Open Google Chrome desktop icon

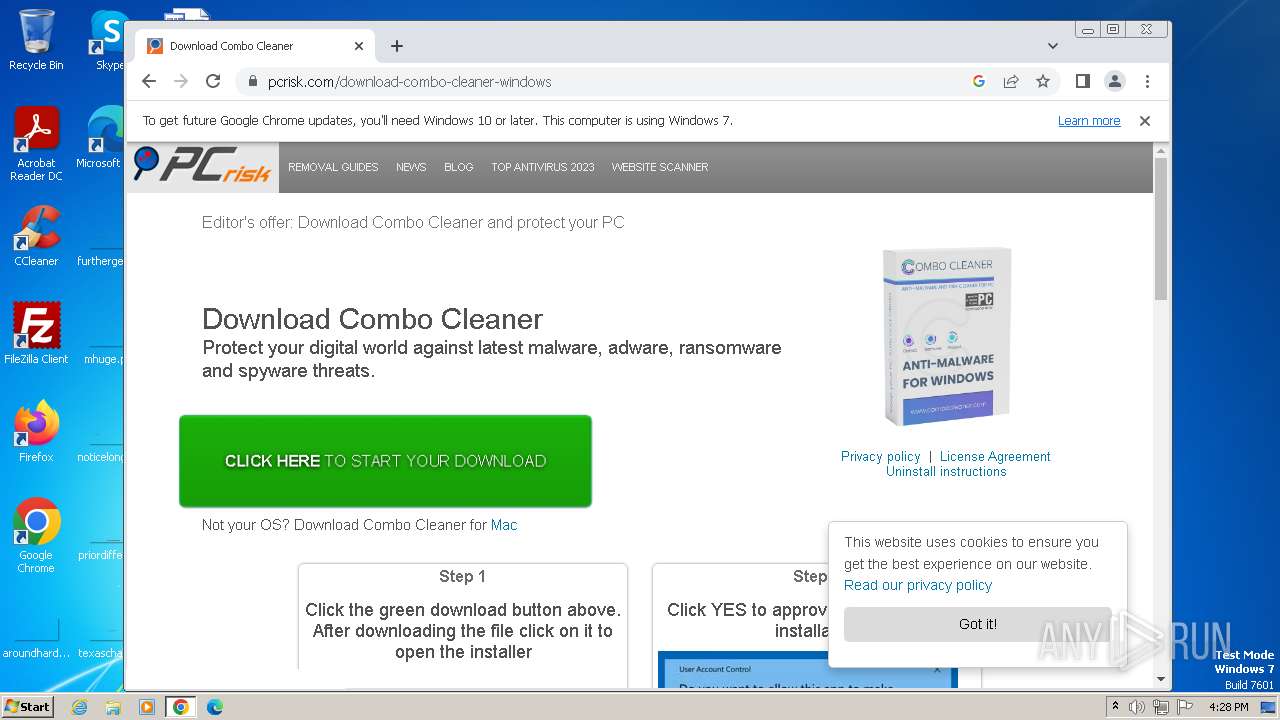click(36, 535)
